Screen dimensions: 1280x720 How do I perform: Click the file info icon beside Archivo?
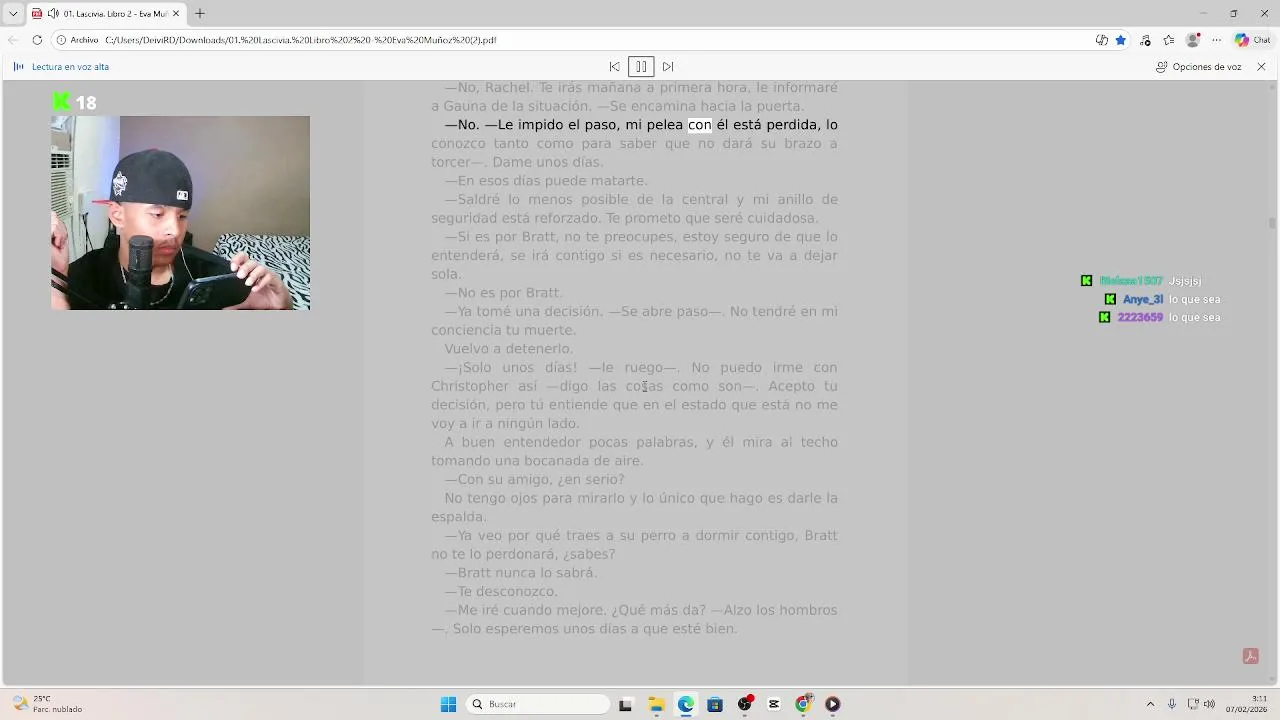tap(61, 40)
